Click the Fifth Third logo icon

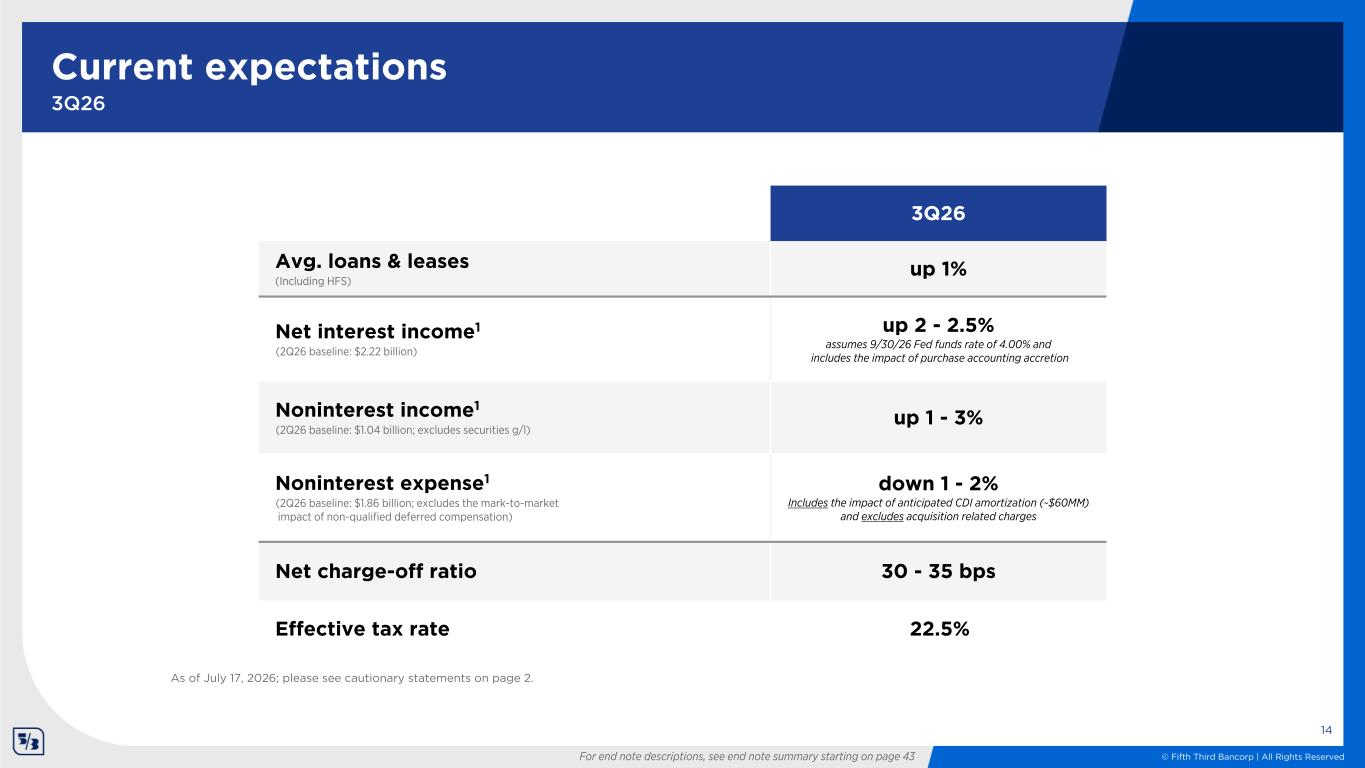pyautogui.click(x=27, y=742)
